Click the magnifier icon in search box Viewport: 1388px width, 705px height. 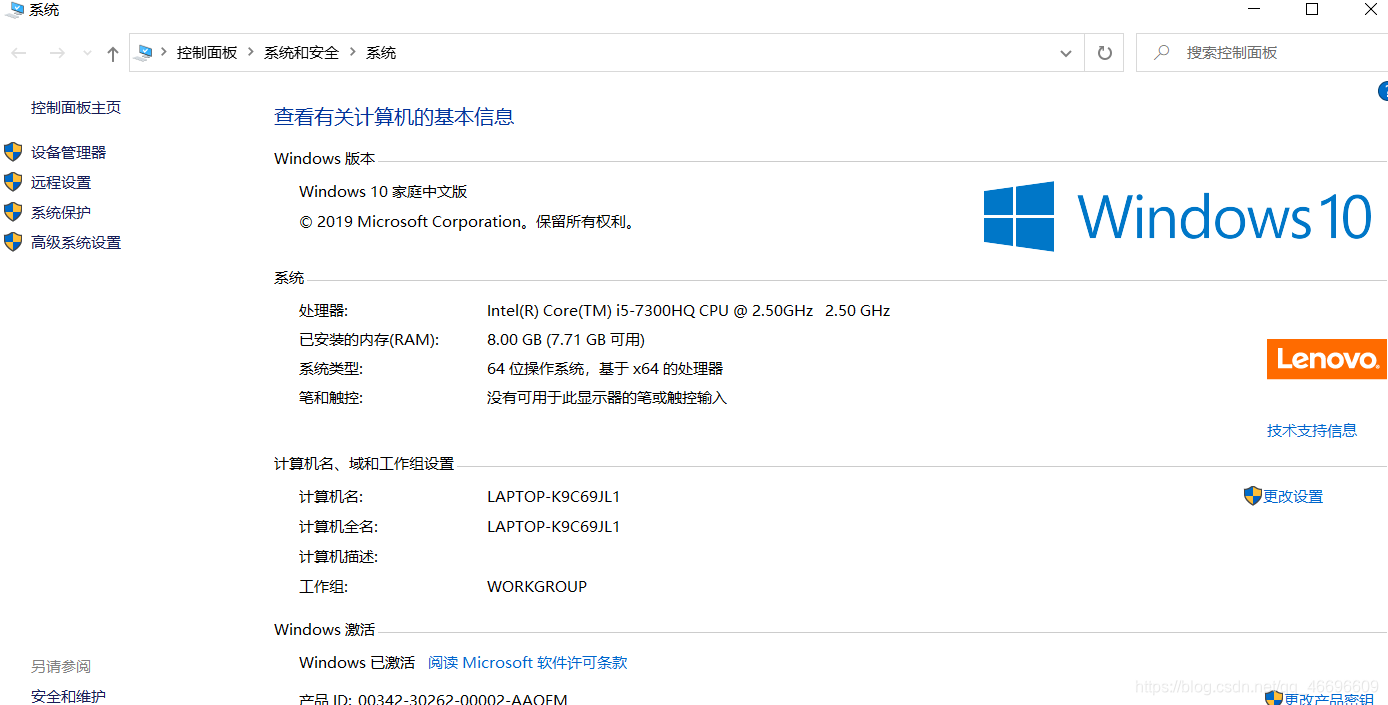click(1161, 53)
